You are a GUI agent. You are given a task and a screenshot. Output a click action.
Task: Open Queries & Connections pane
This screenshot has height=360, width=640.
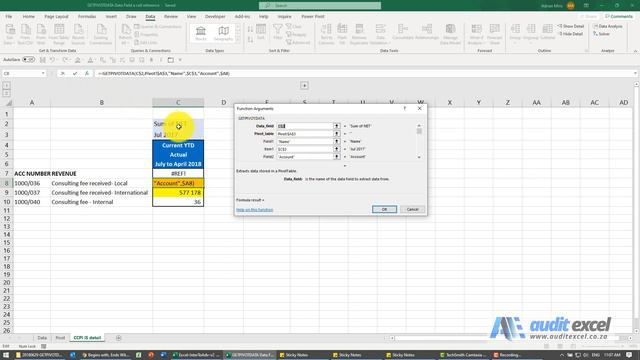coord(158,27)
